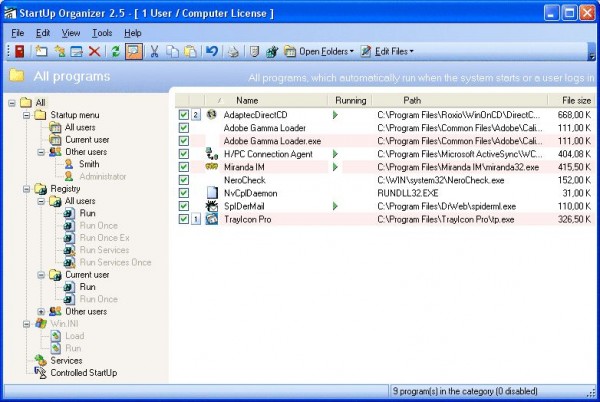
Task: Click the TrayIcon Pro program icon
Action: [x=212, y=219]
